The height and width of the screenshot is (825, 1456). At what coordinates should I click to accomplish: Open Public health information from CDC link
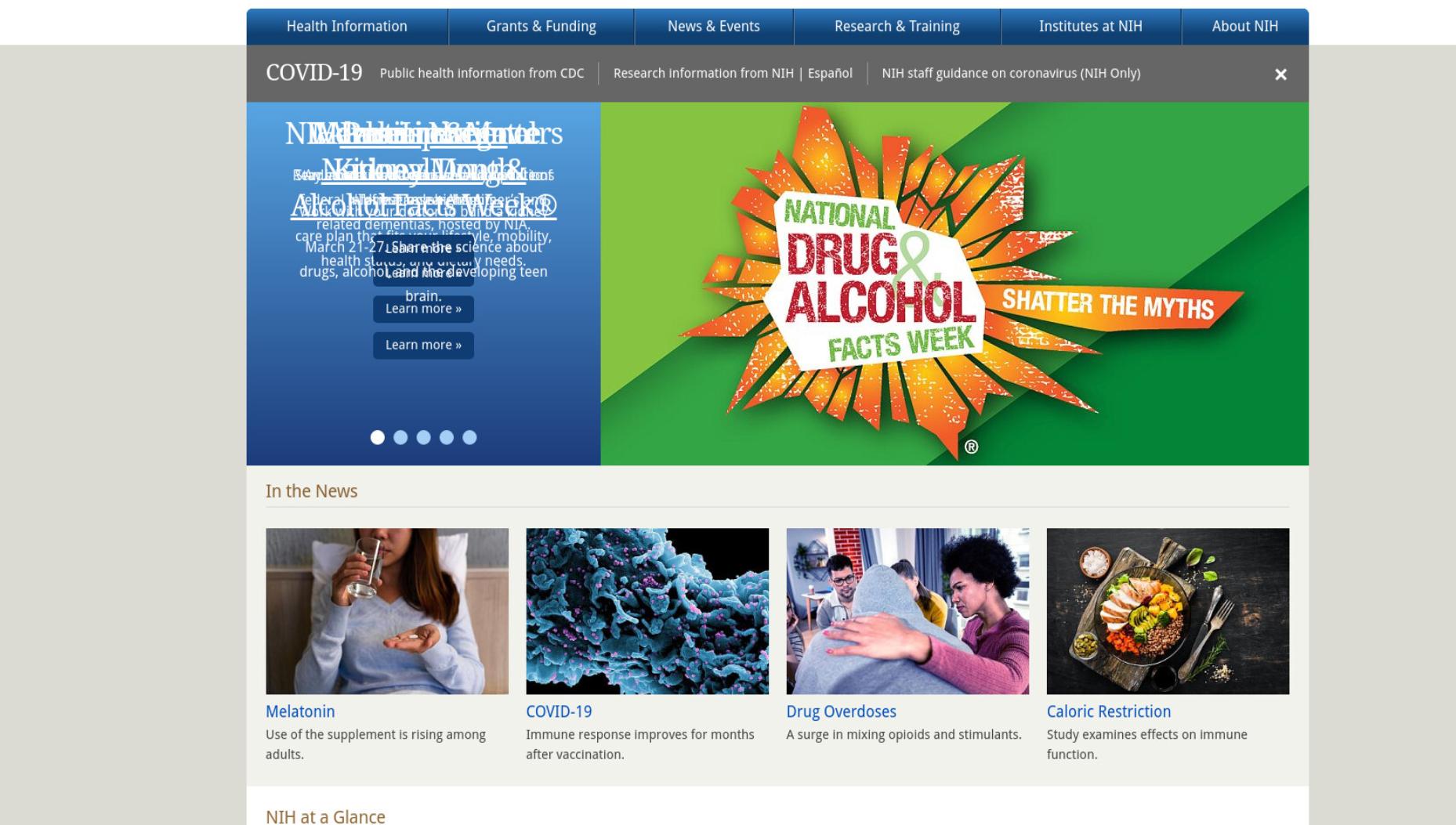(x=482, y=73)
